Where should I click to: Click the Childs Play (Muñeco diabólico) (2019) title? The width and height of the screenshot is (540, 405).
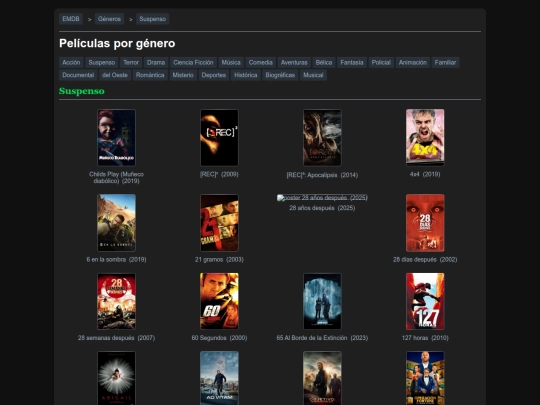pyautogui.click(x=116, y=177)
